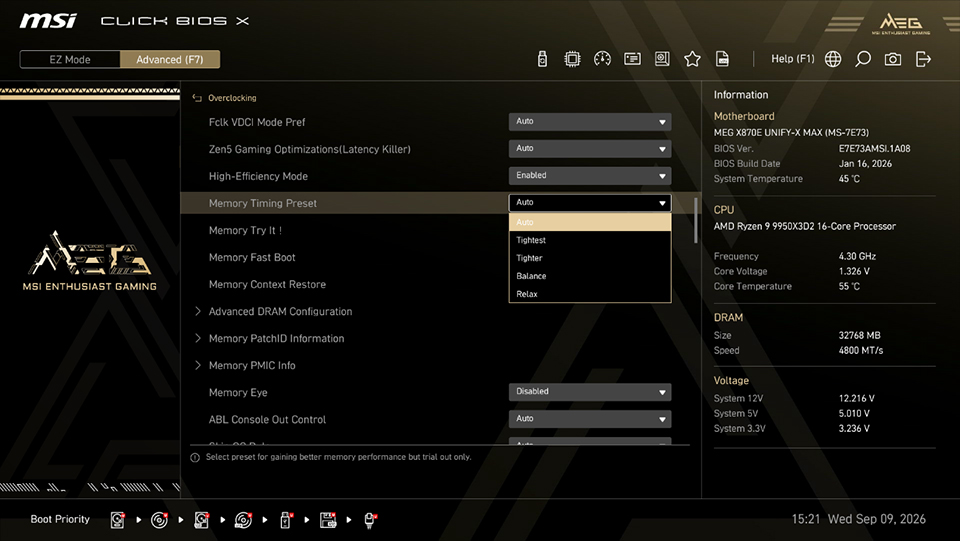Choose Tightest memory timing preset
Image resolution: width=960 pixels, height=541 pixels.
tap(590, 240)
